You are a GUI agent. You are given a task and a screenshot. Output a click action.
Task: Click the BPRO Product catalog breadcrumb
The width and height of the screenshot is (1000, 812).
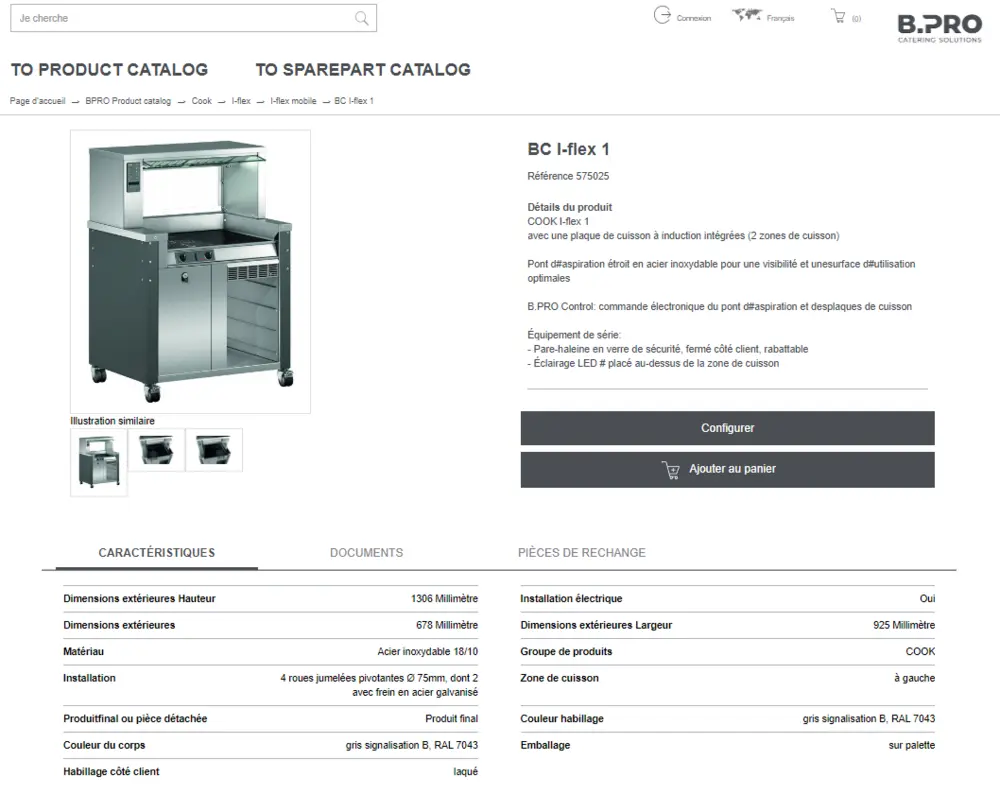(x=127, y=100)
